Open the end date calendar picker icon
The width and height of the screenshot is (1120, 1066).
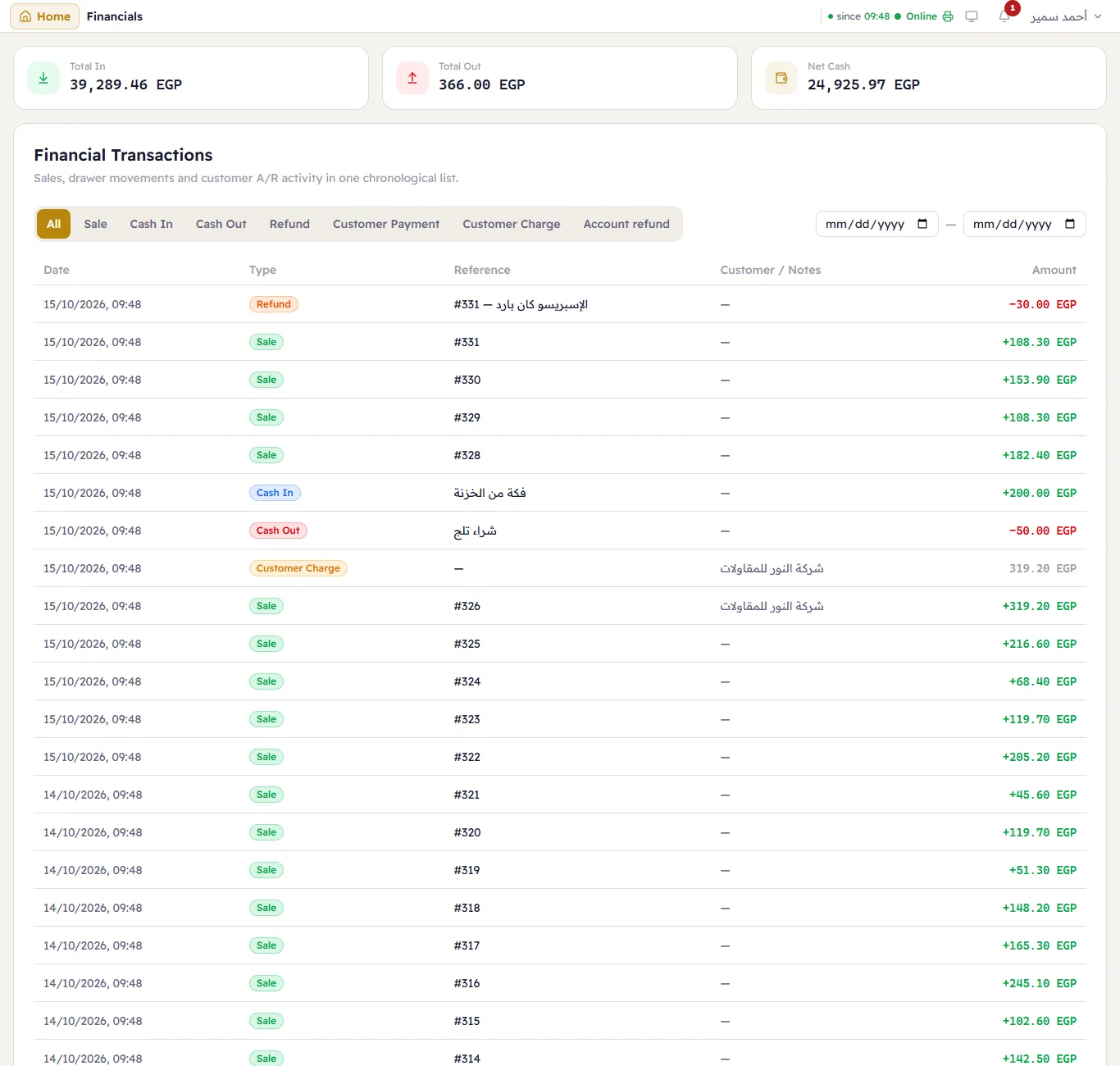(x=1070, y=224)
